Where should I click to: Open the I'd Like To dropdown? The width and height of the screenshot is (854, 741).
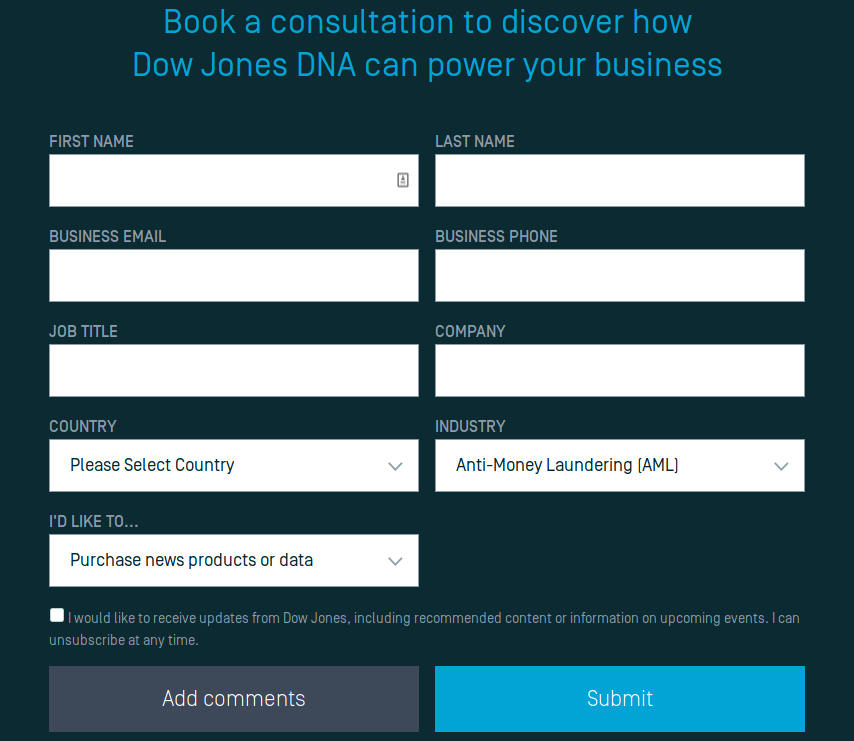click(234, 560)
